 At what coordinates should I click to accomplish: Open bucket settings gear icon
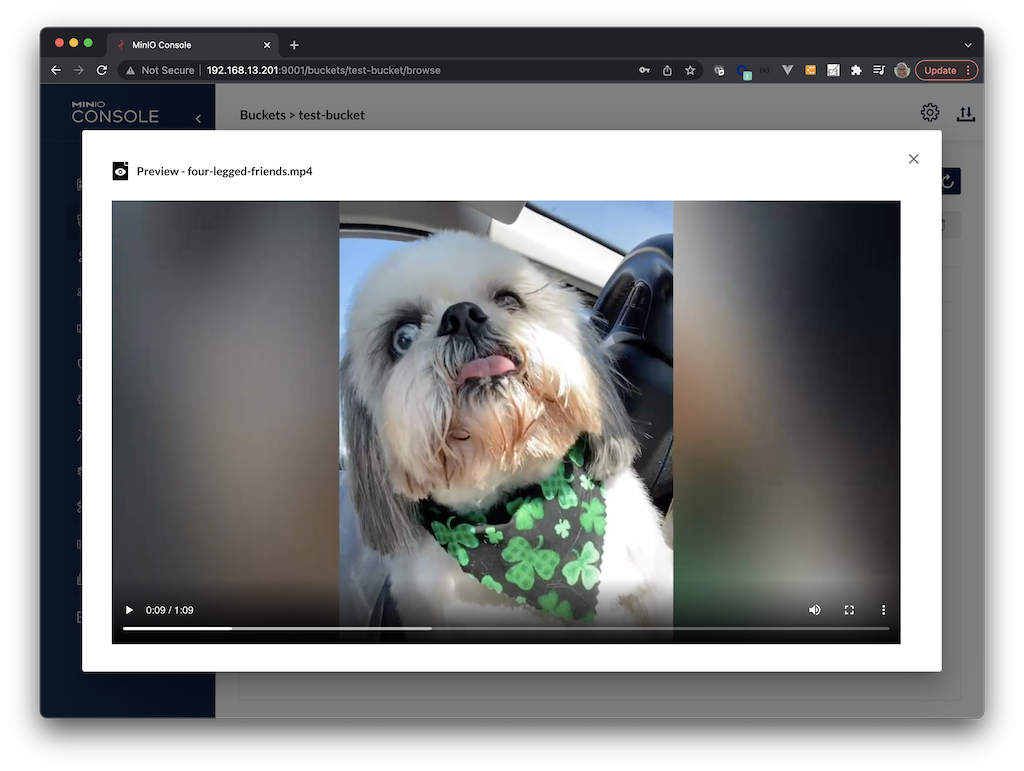(x=930, y=113)
